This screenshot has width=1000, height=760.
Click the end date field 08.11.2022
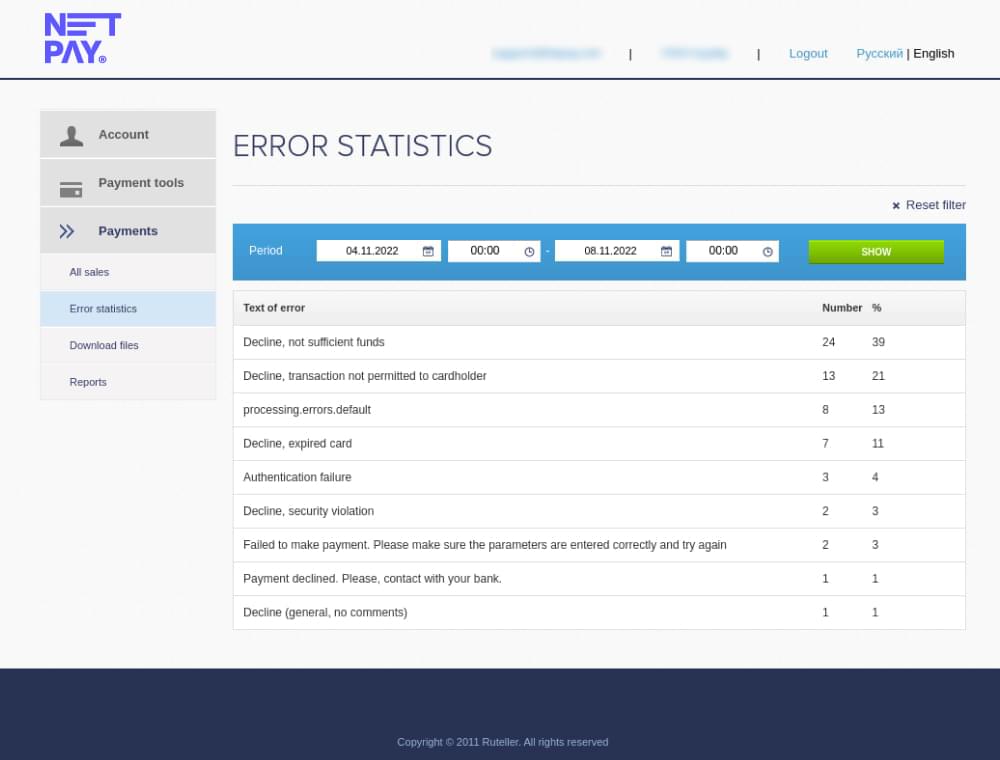(x=610, y=251)
